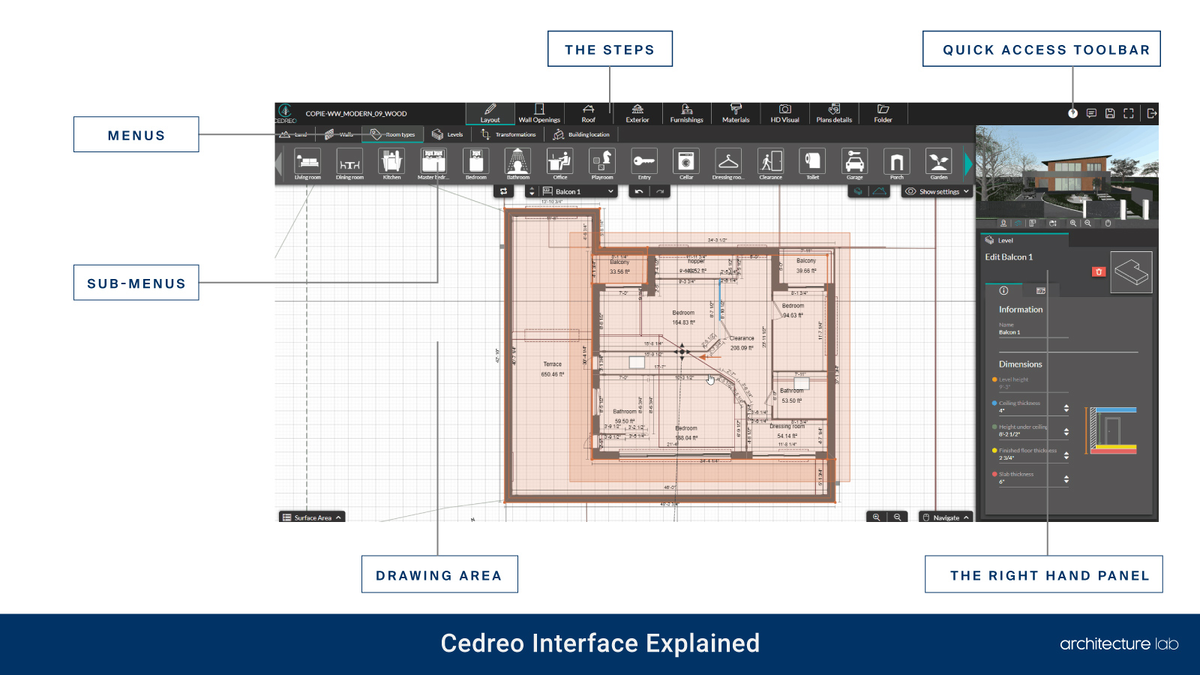Choose the Porch room type
Image resolution: width=1200 pixels, height=675 pixels.
tap(896, 164)
